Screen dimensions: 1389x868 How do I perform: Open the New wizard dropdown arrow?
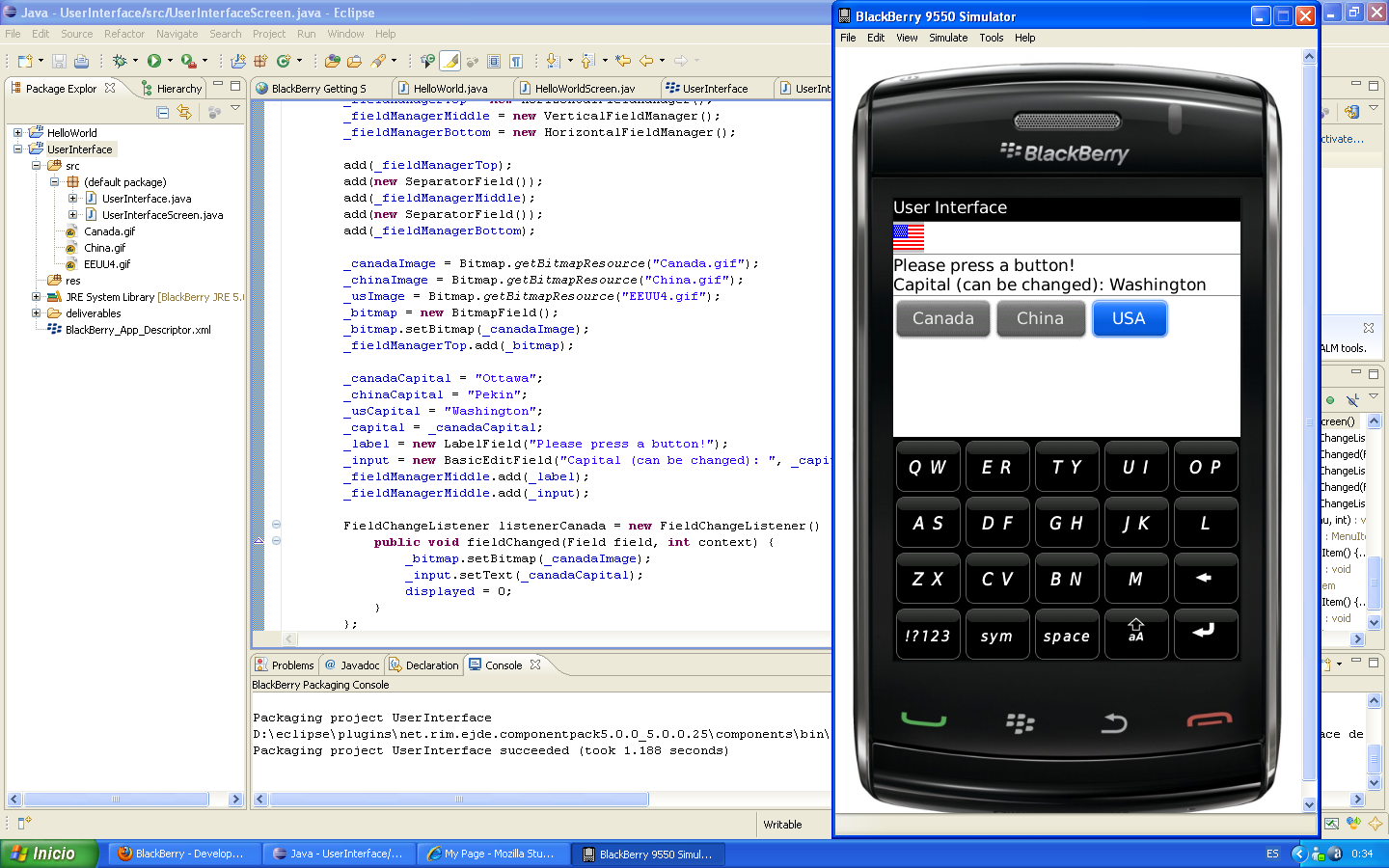(41, 61)
